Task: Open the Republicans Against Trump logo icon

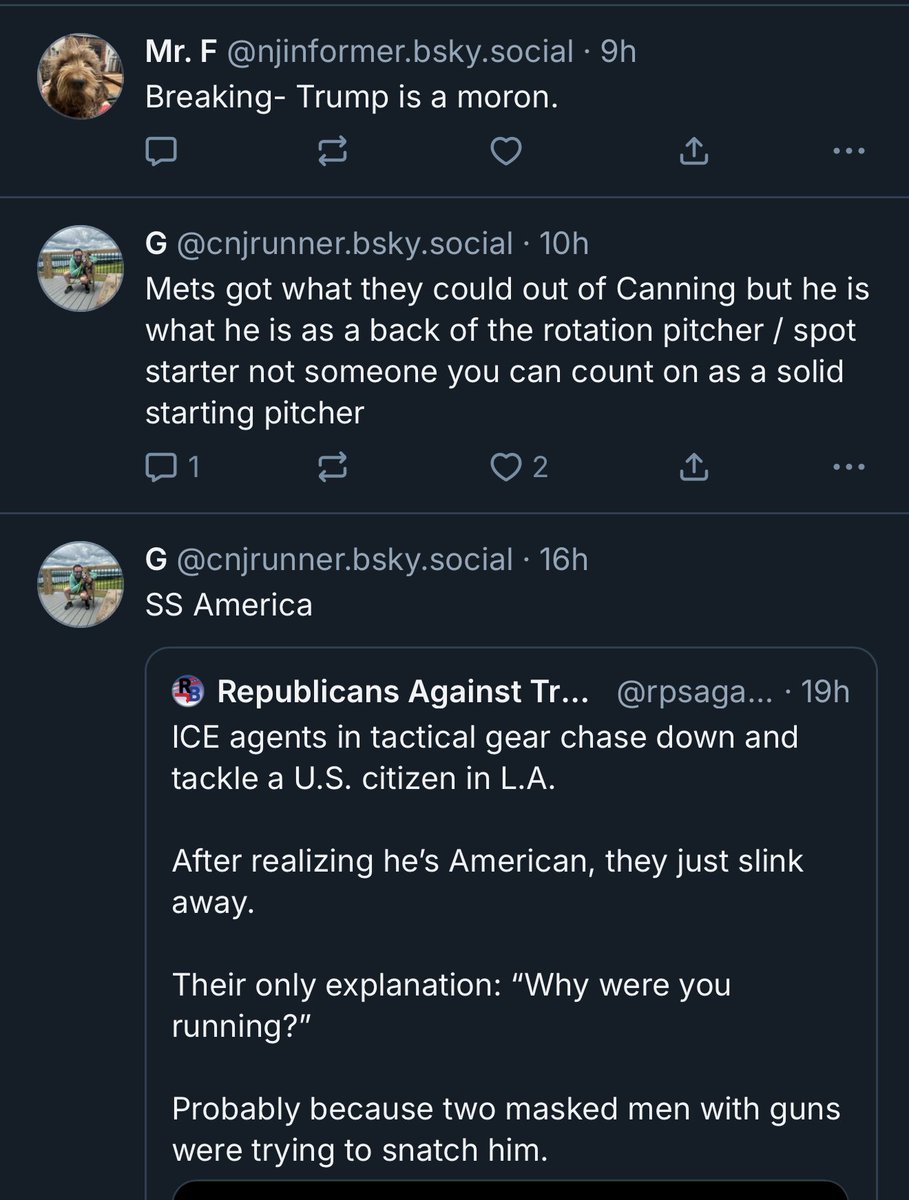Action: [x=188, y=690]
